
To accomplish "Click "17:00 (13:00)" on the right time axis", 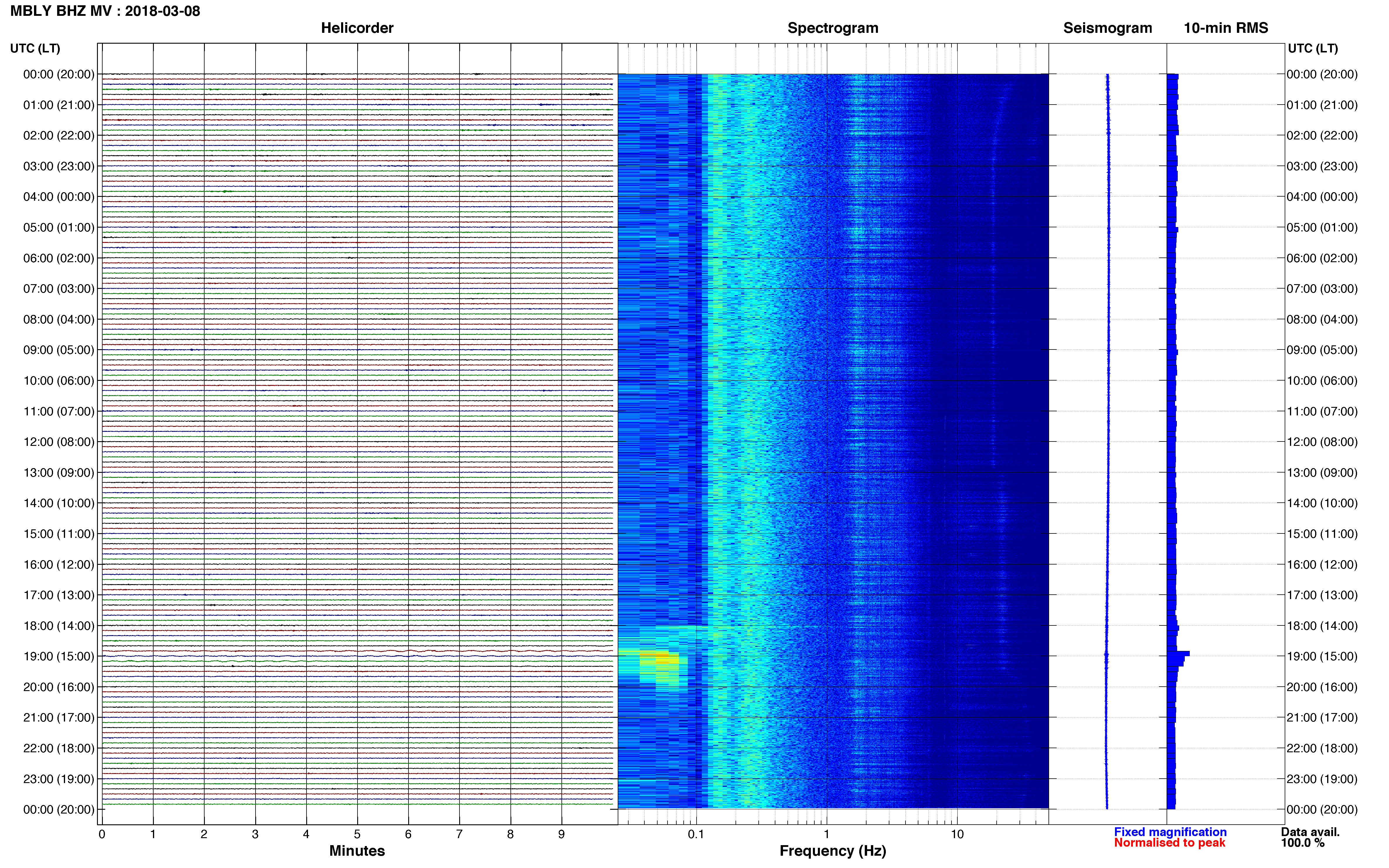I will click(x=1322, y=595).
